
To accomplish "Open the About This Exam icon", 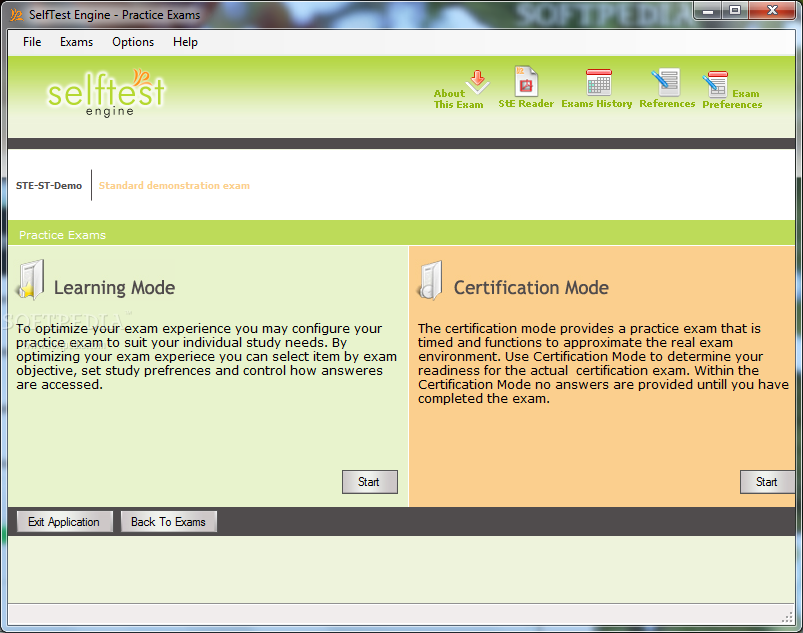I will coord(477,82).
